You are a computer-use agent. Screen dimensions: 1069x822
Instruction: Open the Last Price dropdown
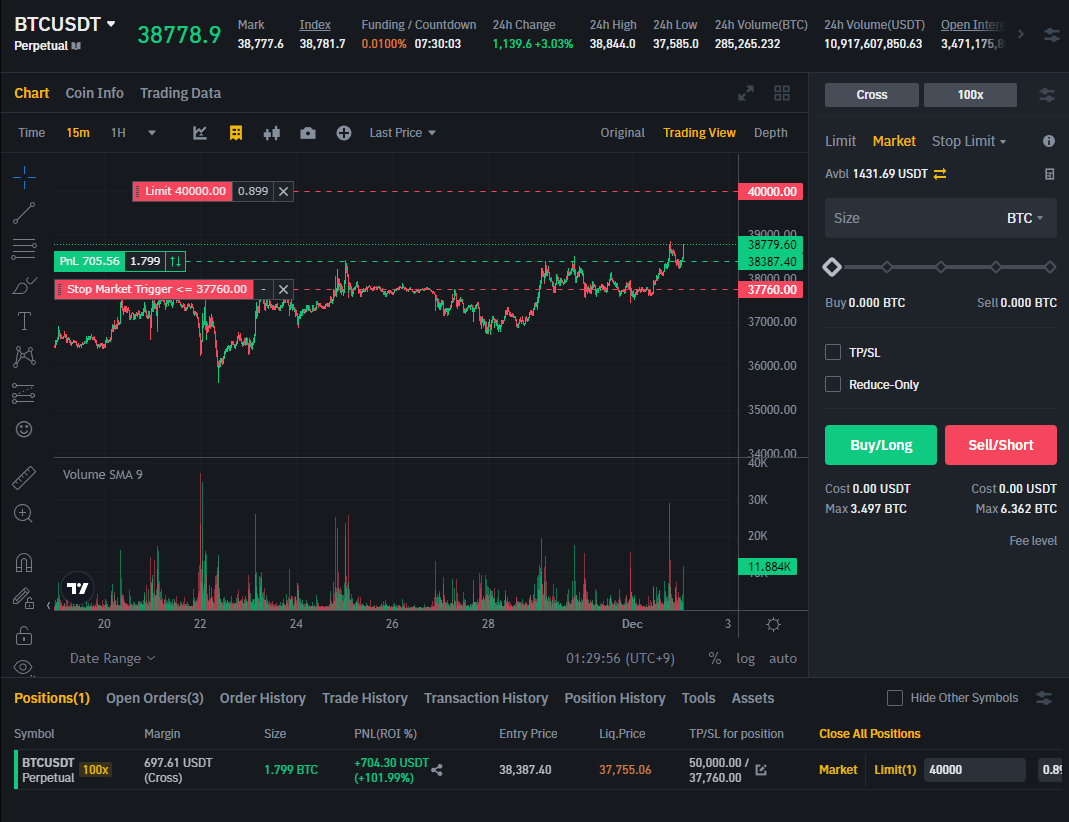(402, 133)
